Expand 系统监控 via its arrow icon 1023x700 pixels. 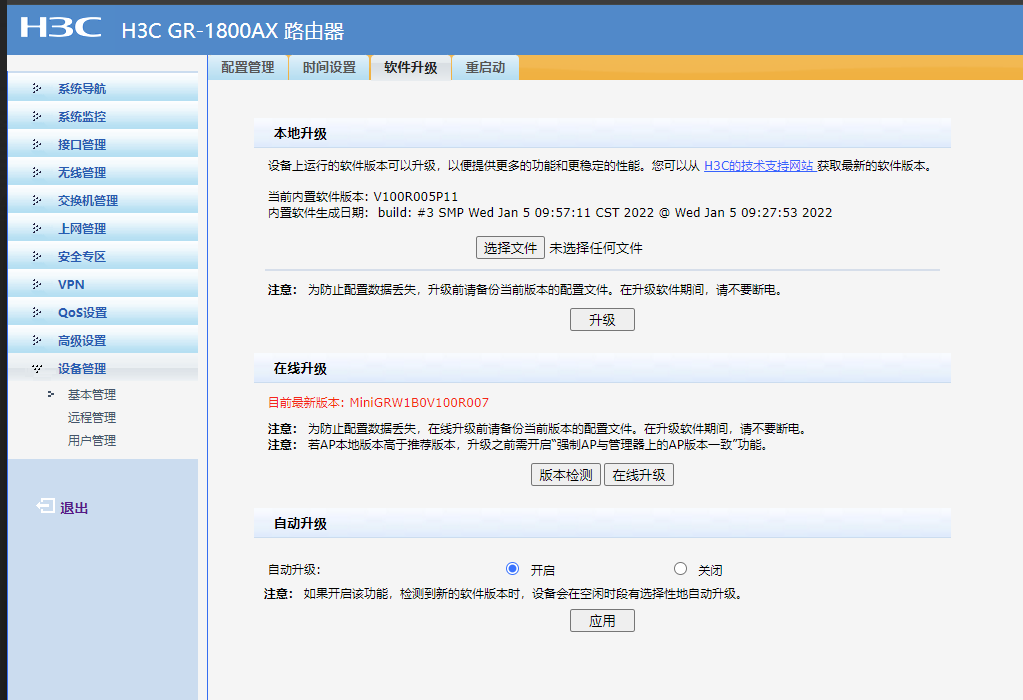tap(37, 116)
